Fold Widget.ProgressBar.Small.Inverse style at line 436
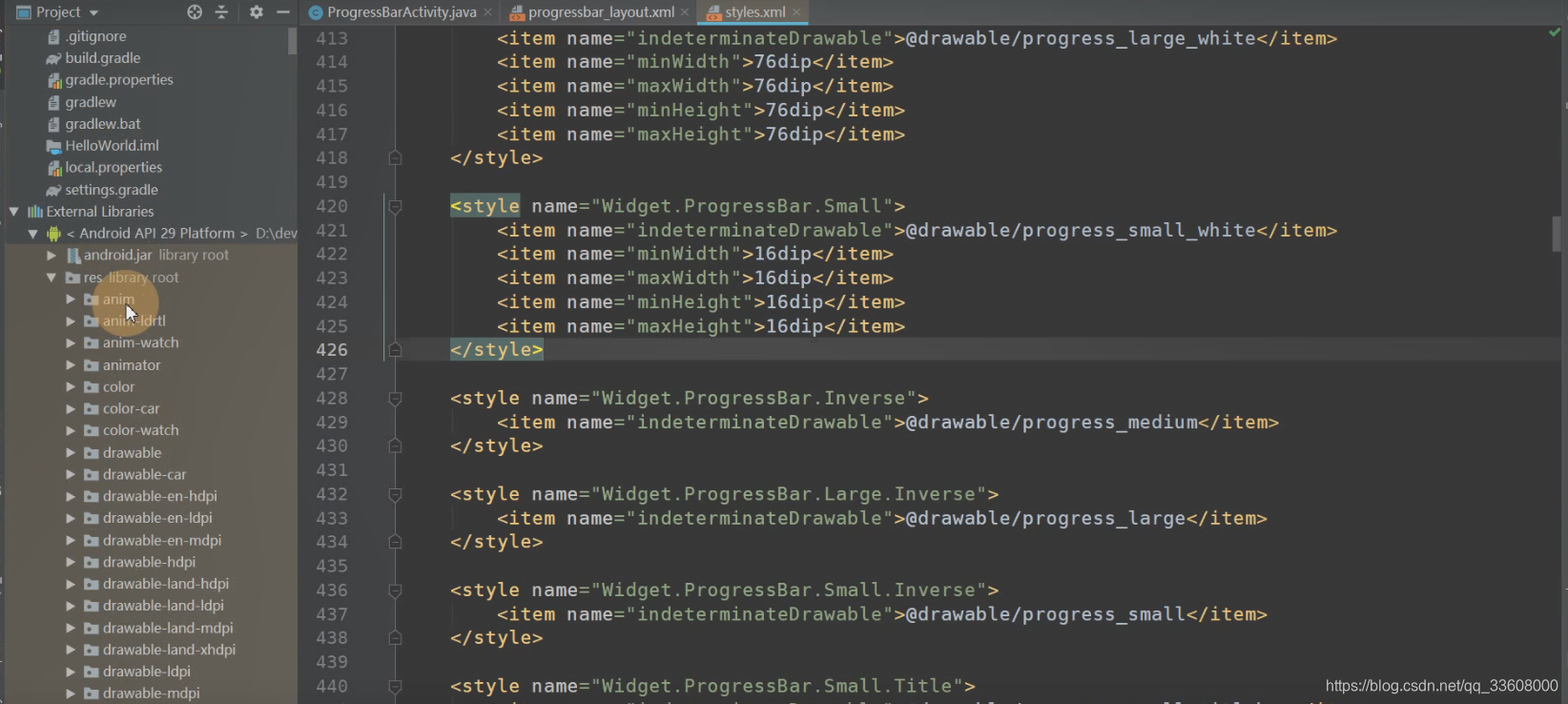The image size is (1568, 704). pyautogui.click(x=395, y=590)
